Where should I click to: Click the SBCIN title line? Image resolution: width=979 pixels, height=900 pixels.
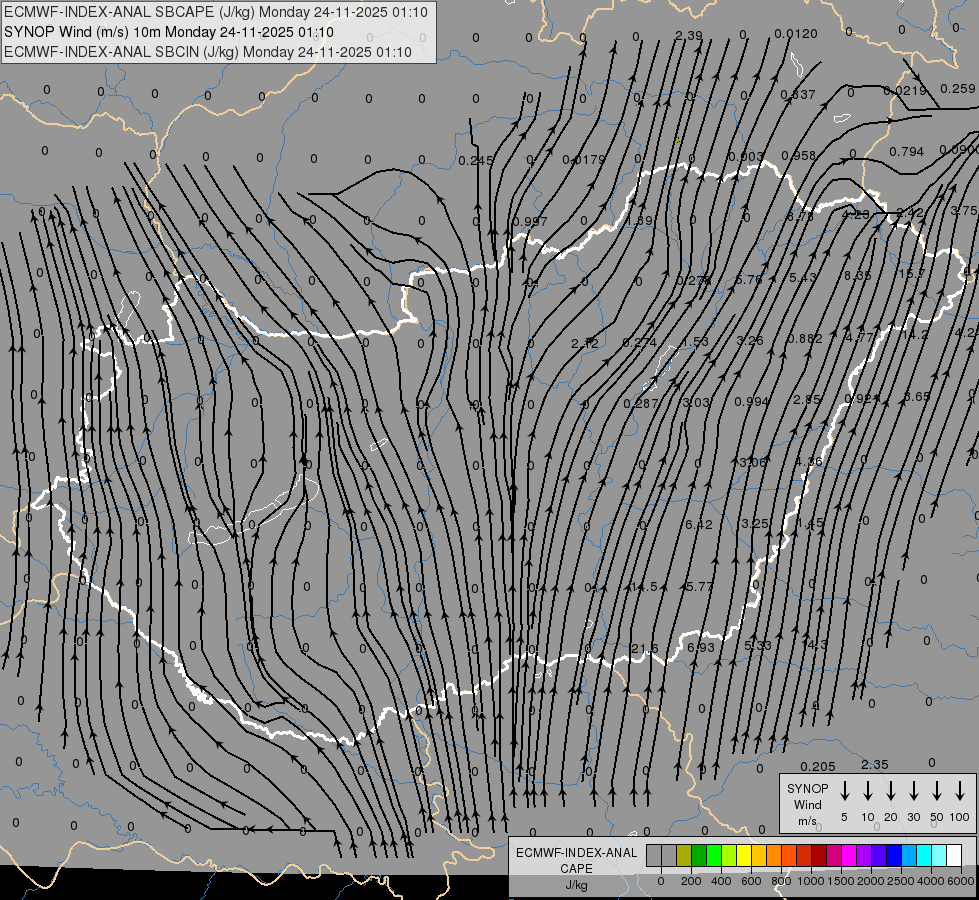(208, 52)
